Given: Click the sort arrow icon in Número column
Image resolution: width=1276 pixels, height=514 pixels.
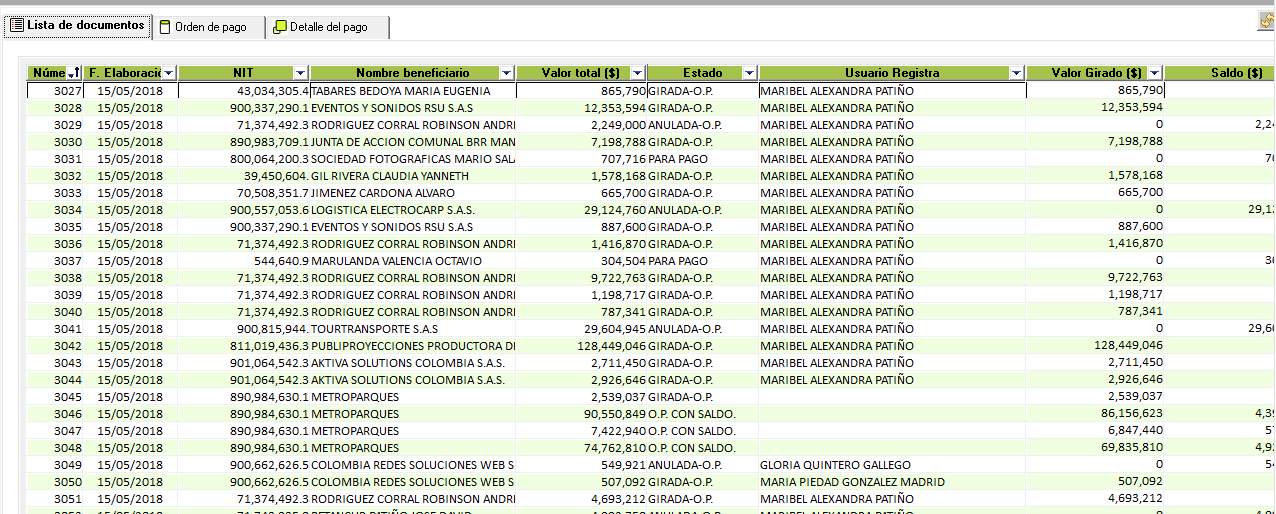Looking at the screenshot, I should (x=74, y=73).
